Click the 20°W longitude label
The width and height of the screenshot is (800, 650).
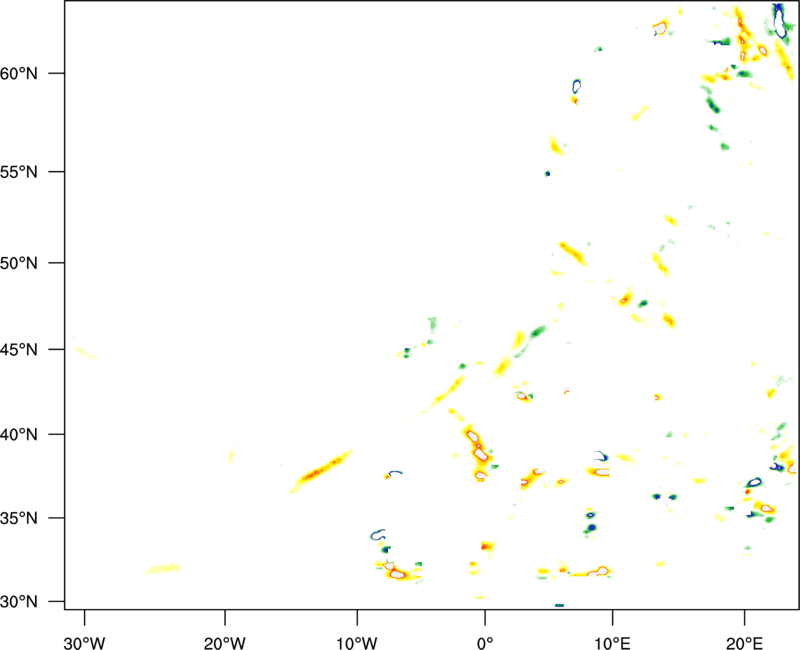(225, 643)
